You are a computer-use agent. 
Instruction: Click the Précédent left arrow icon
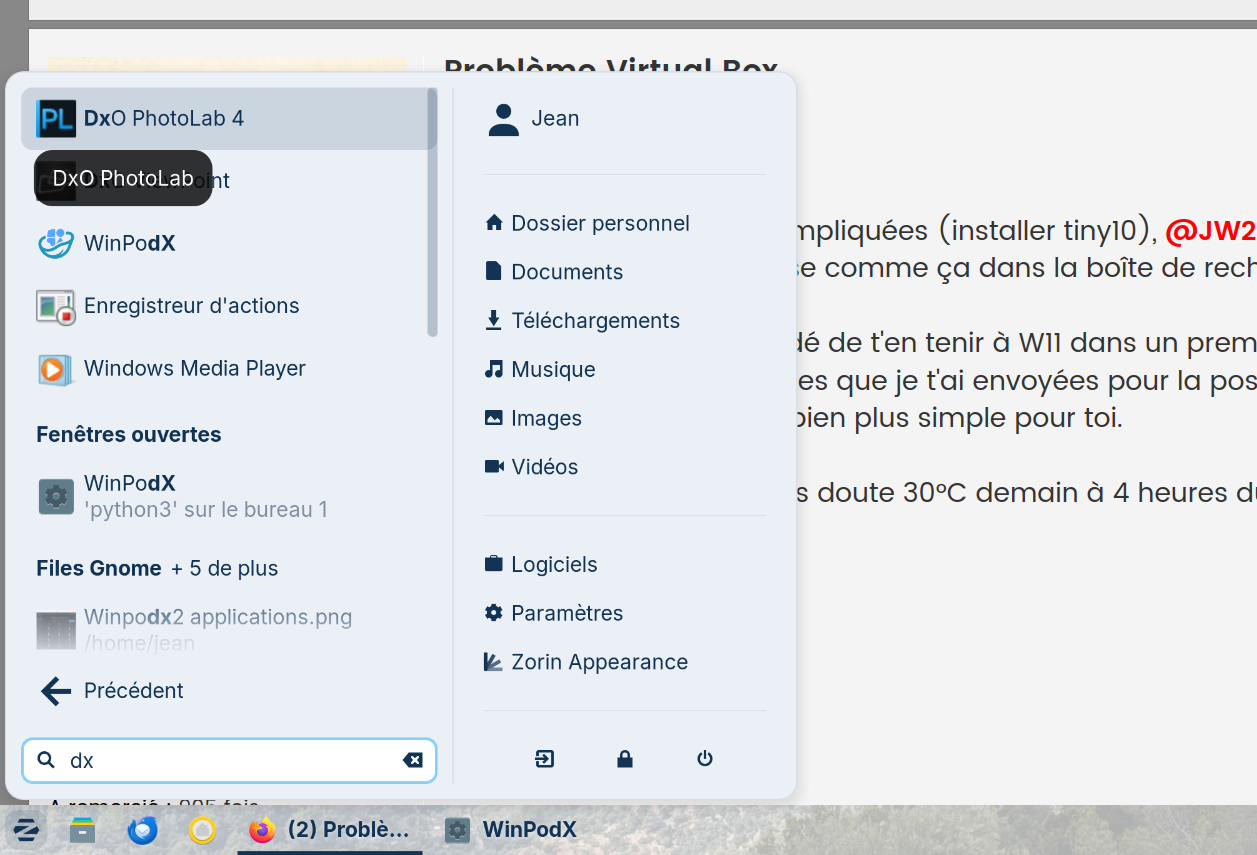tap(56, 691)
